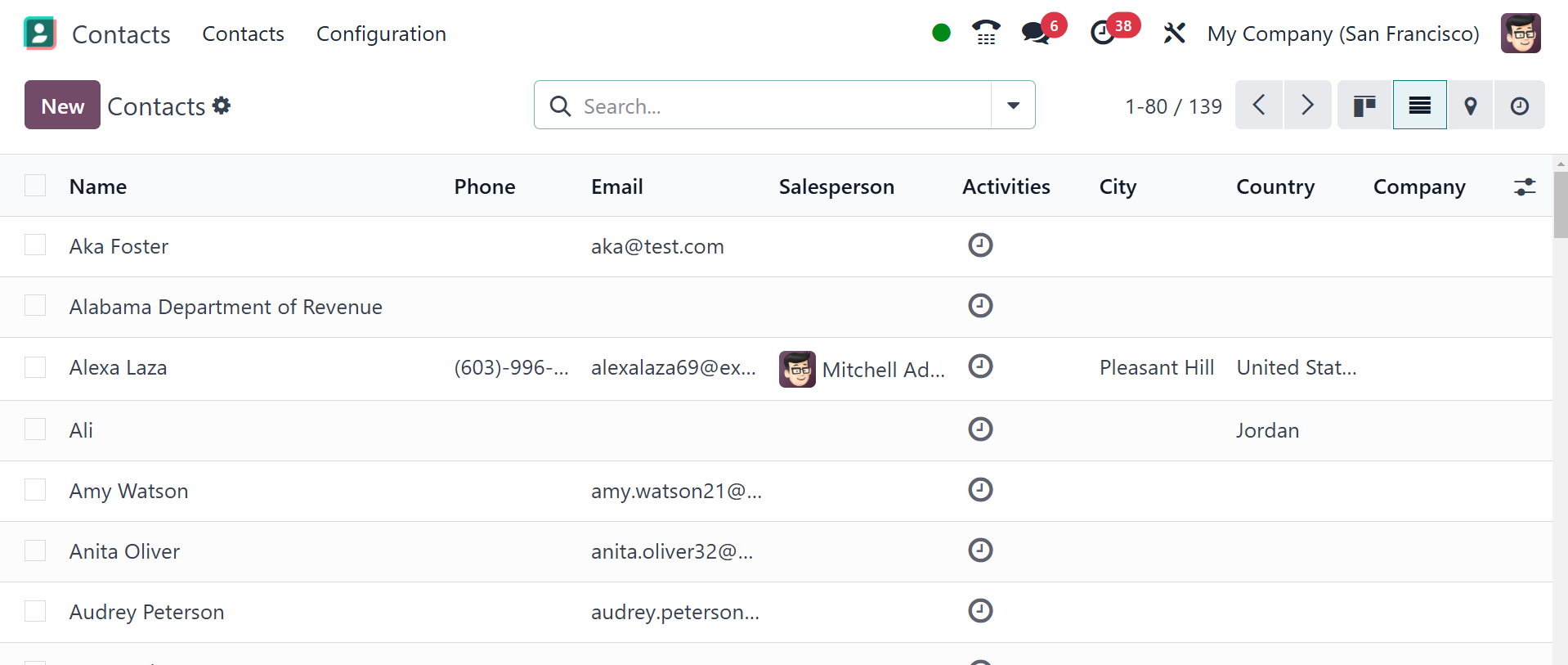Tick the checkbox for Aka Foster

35,245
